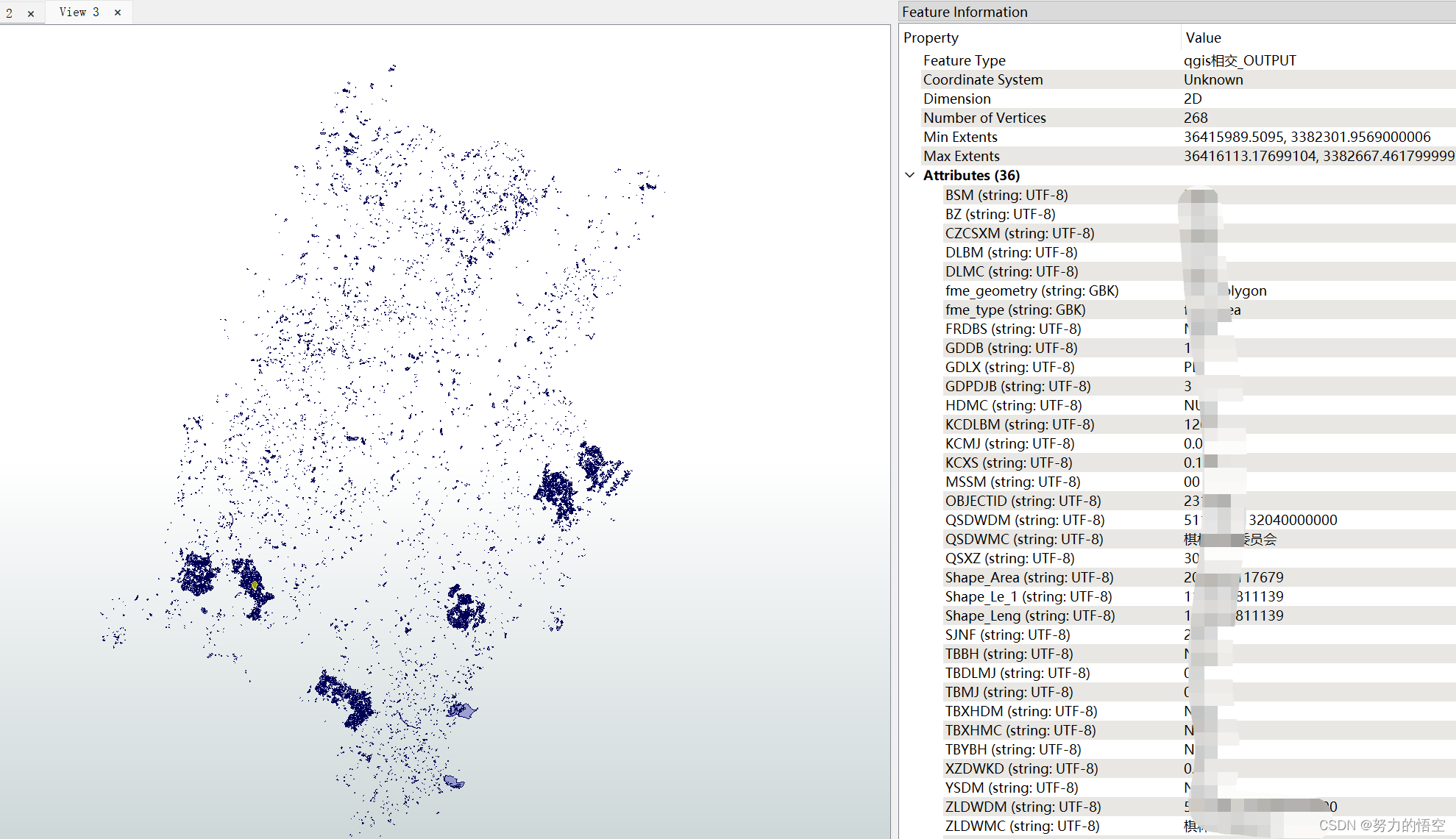Screen dimensions: 1456x839
Task: Select the Coordinate System row
Action: click(982, 79)
